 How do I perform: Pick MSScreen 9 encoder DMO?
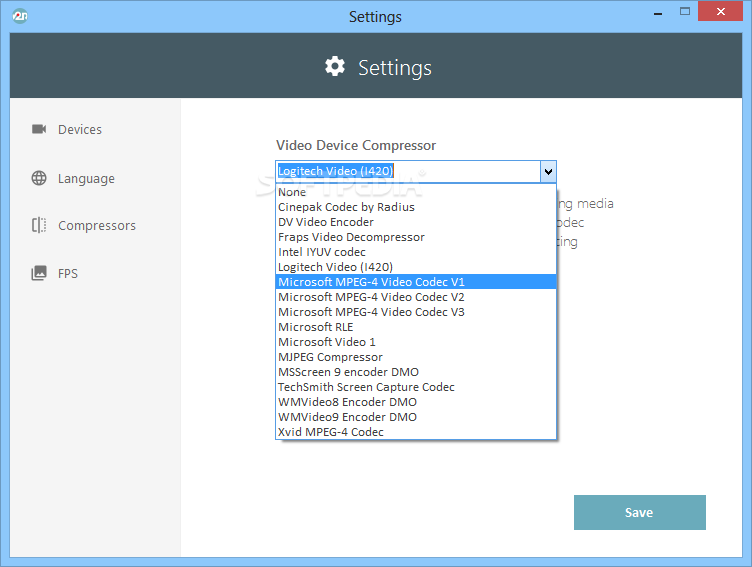click(416, 372)
